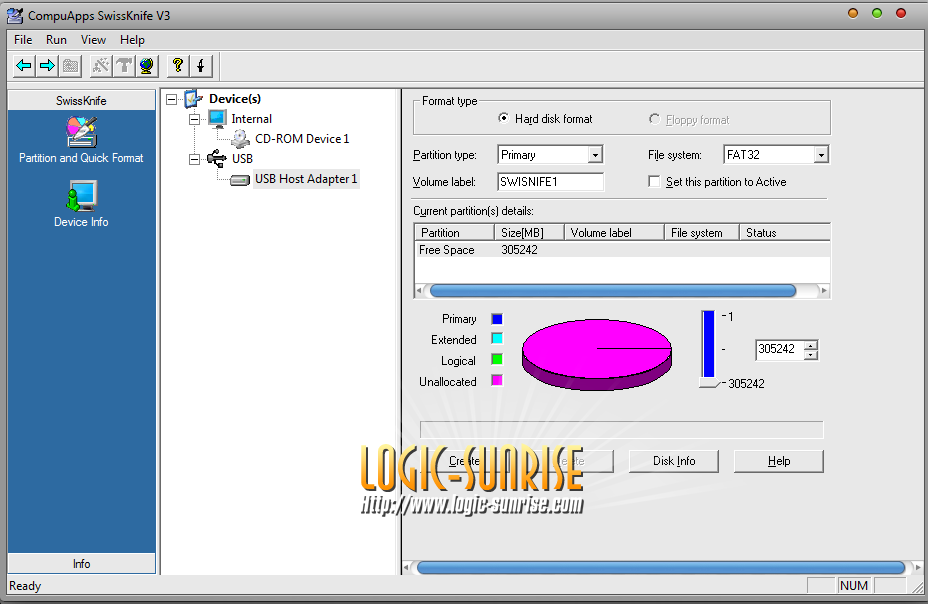Select the Floppy format radio button
Viewport: 928px width, 604px height.
(x=655, y=119)
